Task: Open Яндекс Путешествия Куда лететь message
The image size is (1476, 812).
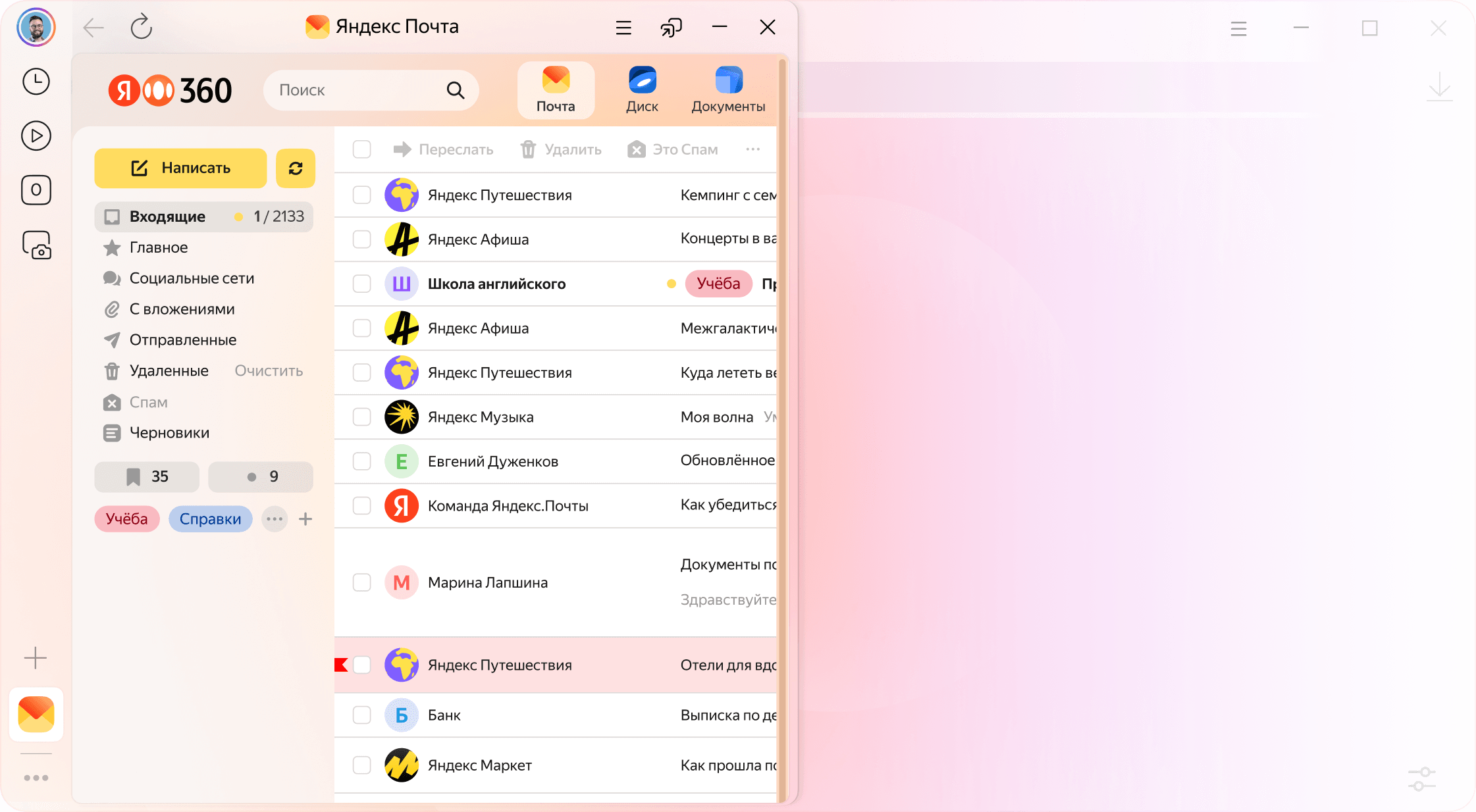Action: click(556, 372)
